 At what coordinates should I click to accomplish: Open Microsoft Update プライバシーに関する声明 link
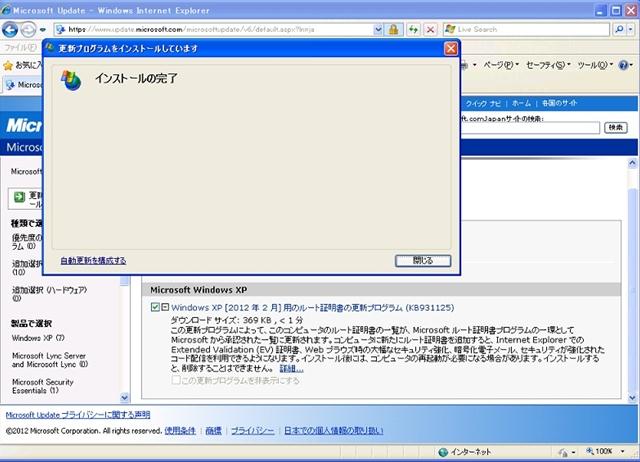click(78, 415)
